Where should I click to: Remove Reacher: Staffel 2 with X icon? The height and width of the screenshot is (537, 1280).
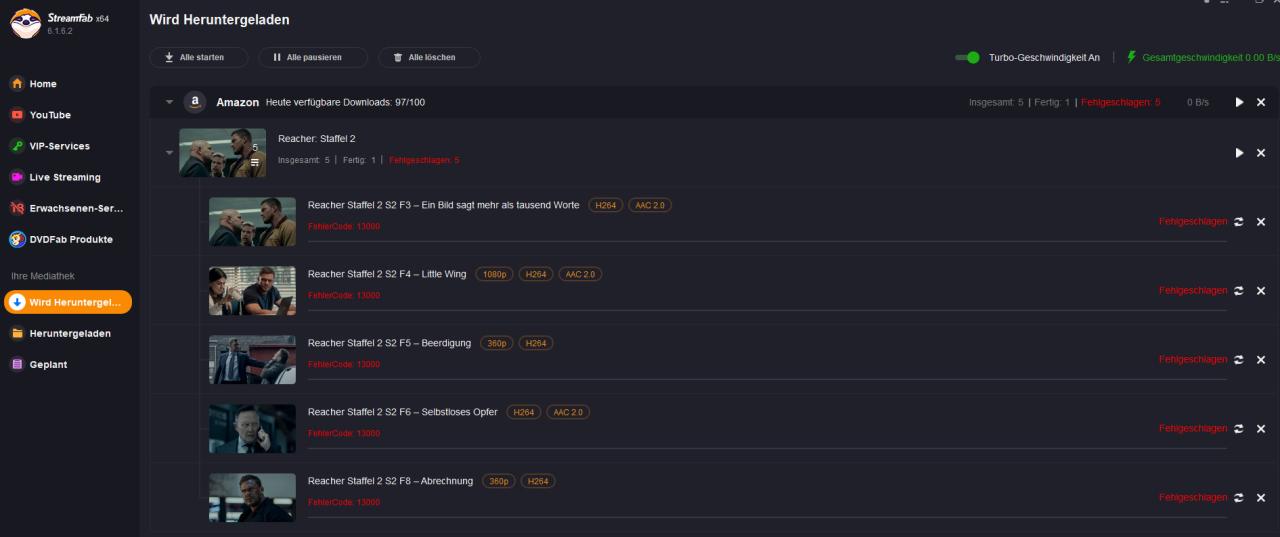pos(1261,152)
